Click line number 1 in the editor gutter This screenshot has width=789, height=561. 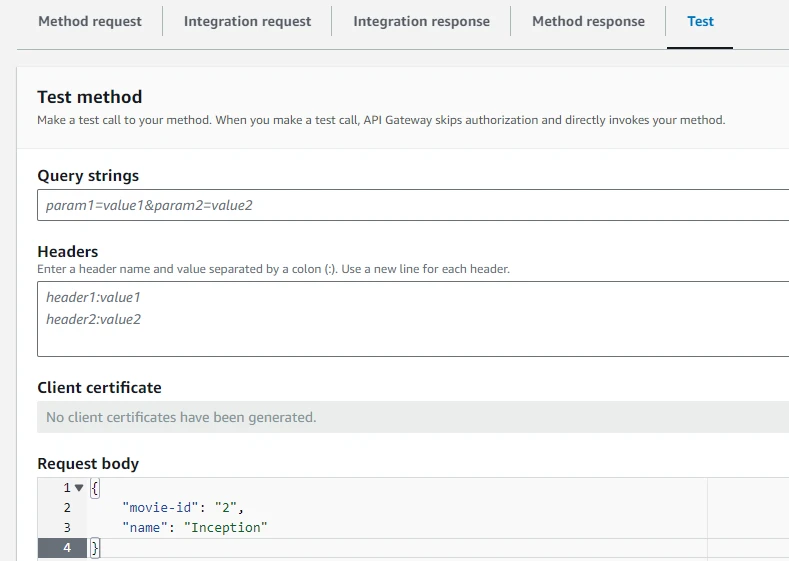(x=67, y=488)
